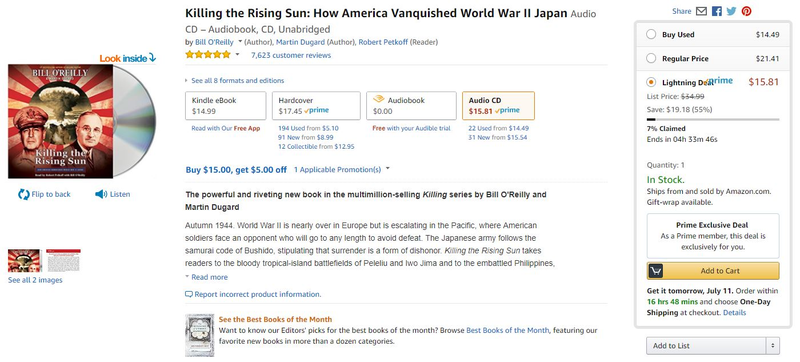Add the item to cart
The height and width of the screenshot is (362, 800).
pyautogui.click(x=713, y=271)
